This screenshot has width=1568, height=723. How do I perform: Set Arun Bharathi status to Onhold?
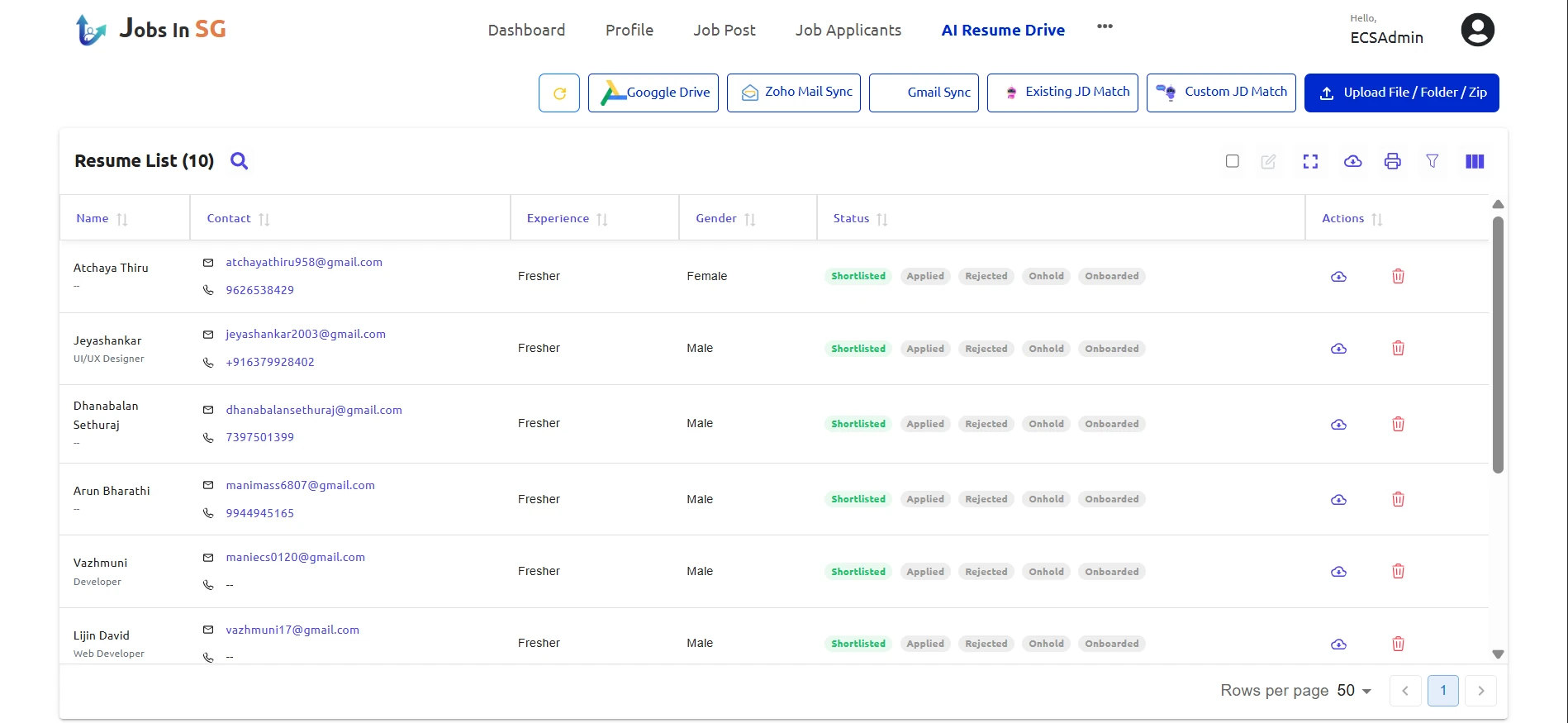tap(1046, 500)
